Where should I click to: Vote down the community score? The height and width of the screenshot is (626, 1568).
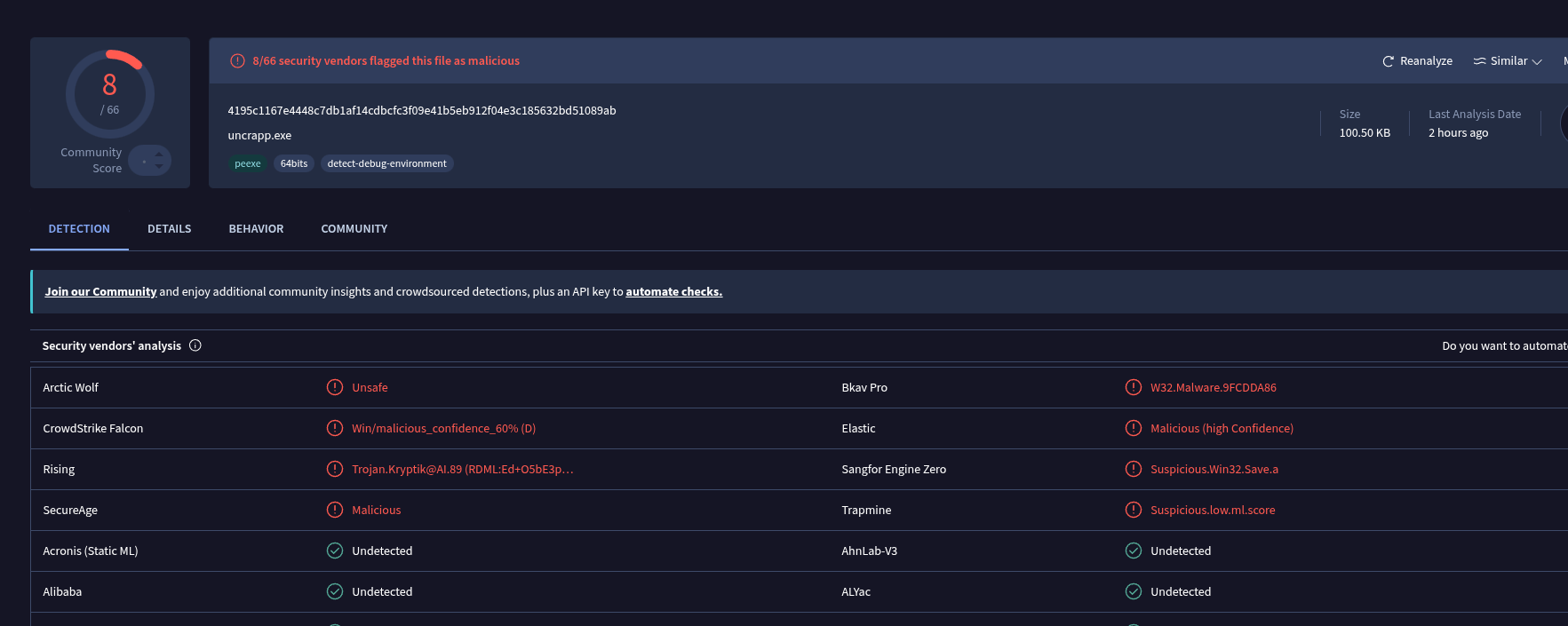pyautogui.click(x=159, y=167)
